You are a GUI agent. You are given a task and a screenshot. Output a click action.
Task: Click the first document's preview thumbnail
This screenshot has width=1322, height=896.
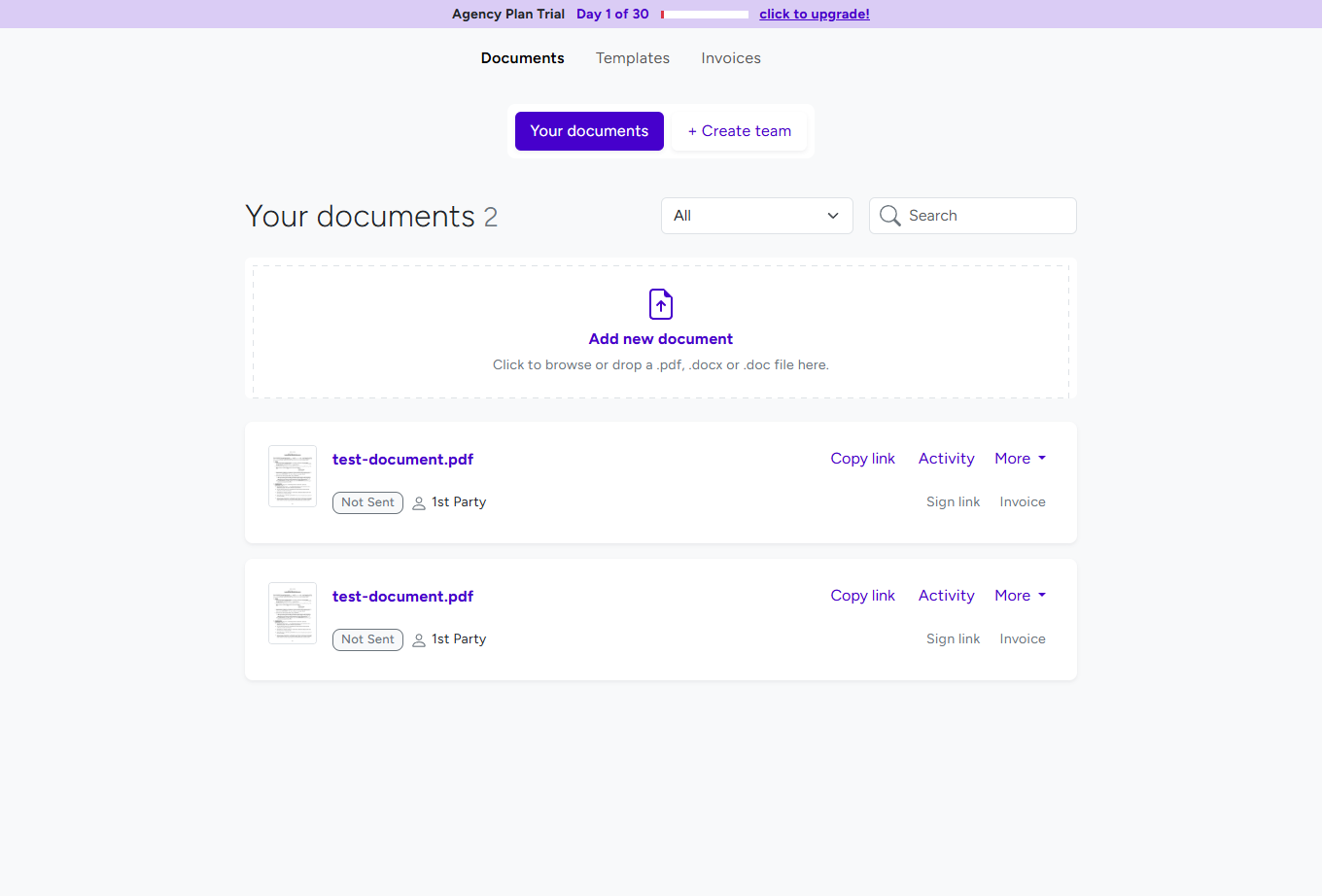(x=292, y=476)
